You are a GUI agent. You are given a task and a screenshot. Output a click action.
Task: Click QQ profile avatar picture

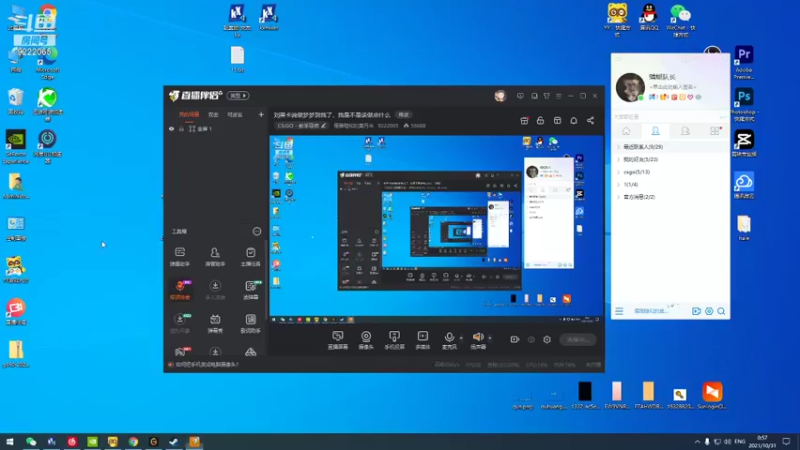(630, 87)
